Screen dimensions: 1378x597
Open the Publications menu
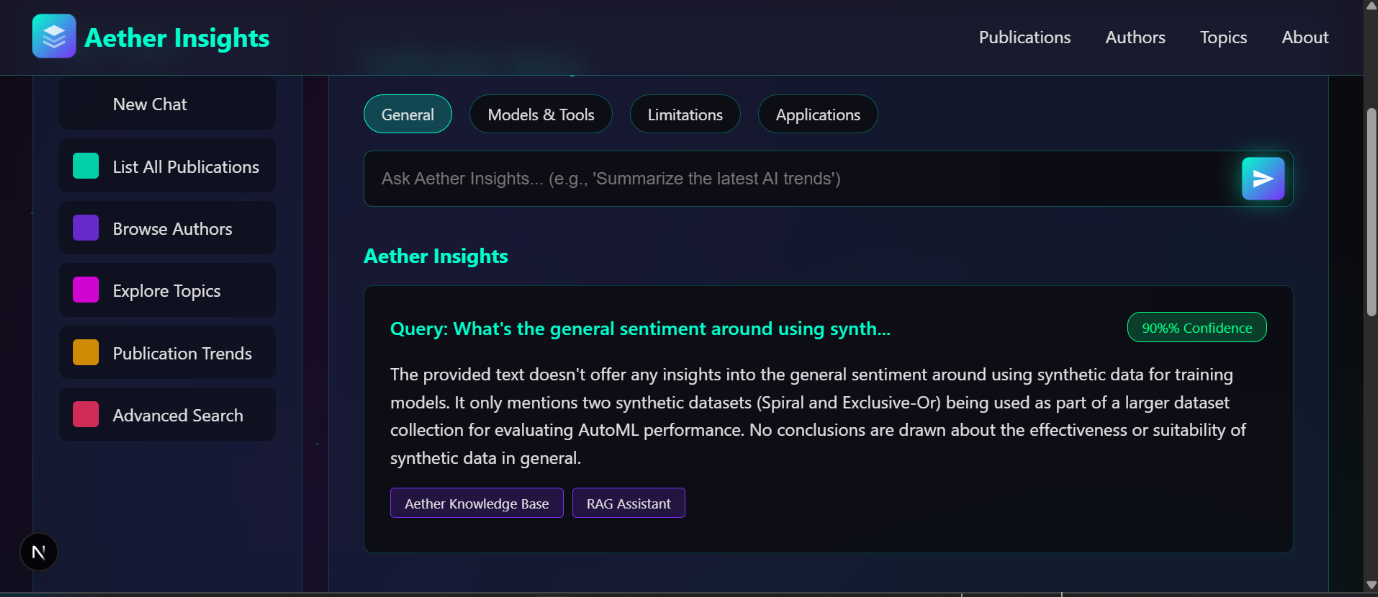pyautogui.click(x=1024, y=37)
